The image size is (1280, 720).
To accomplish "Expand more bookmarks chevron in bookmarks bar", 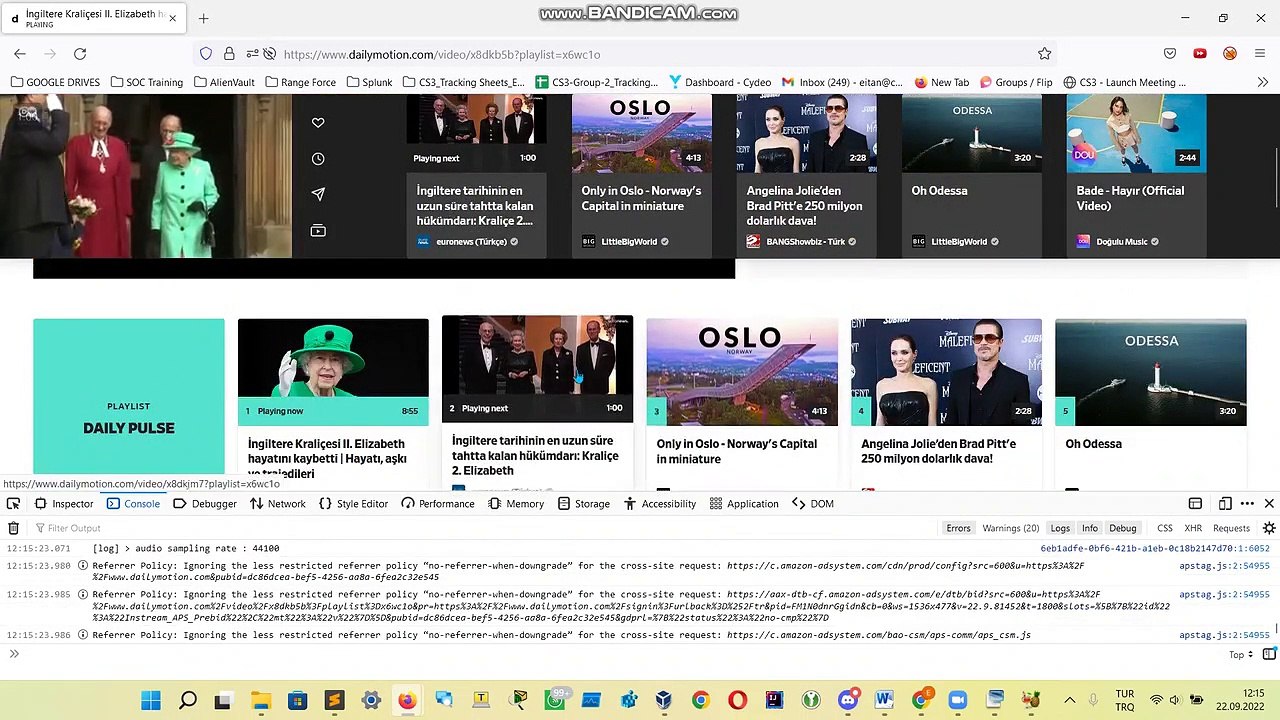I will click(1262, 82).
